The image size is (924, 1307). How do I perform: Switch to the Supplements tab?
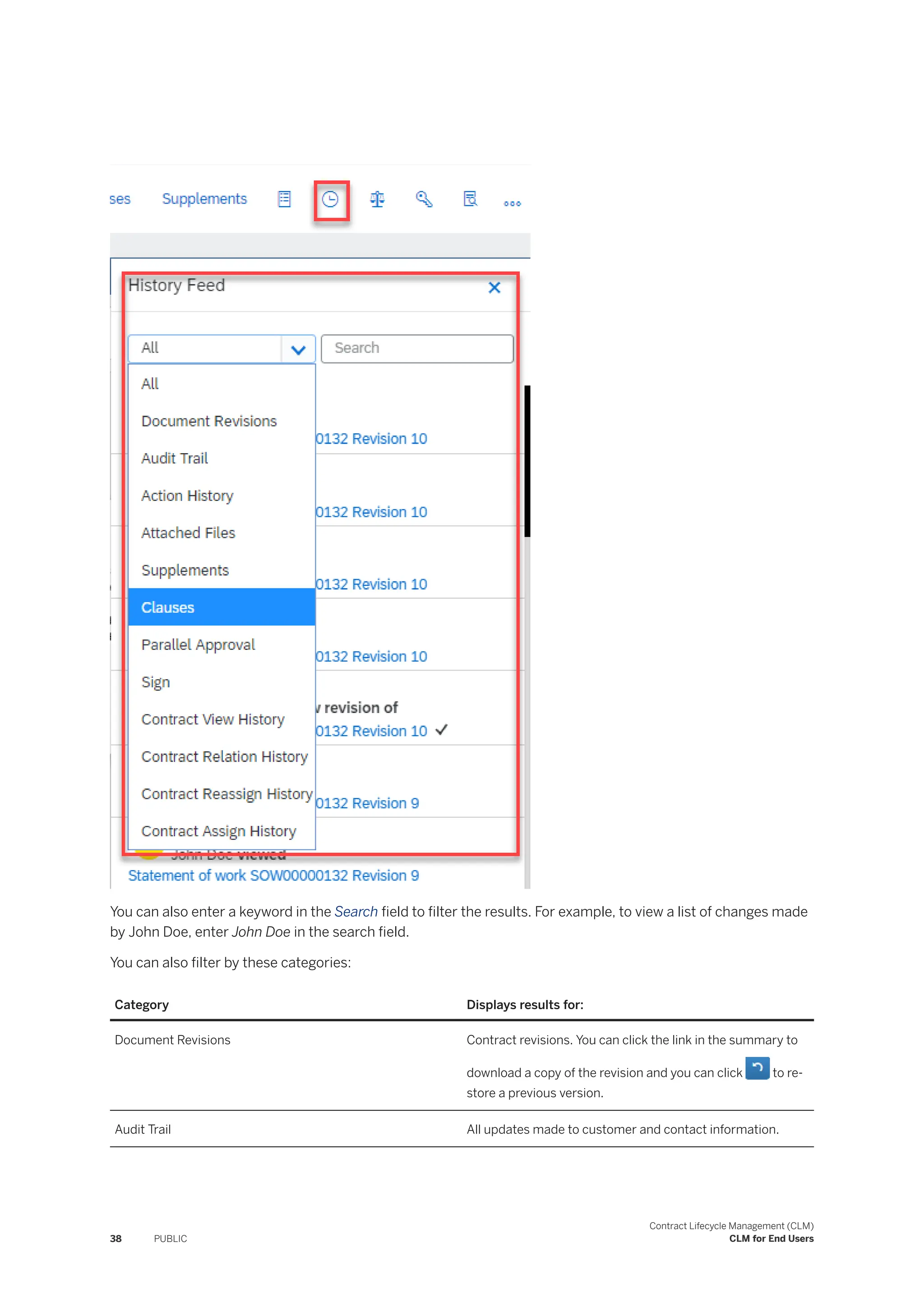point(204,199)
